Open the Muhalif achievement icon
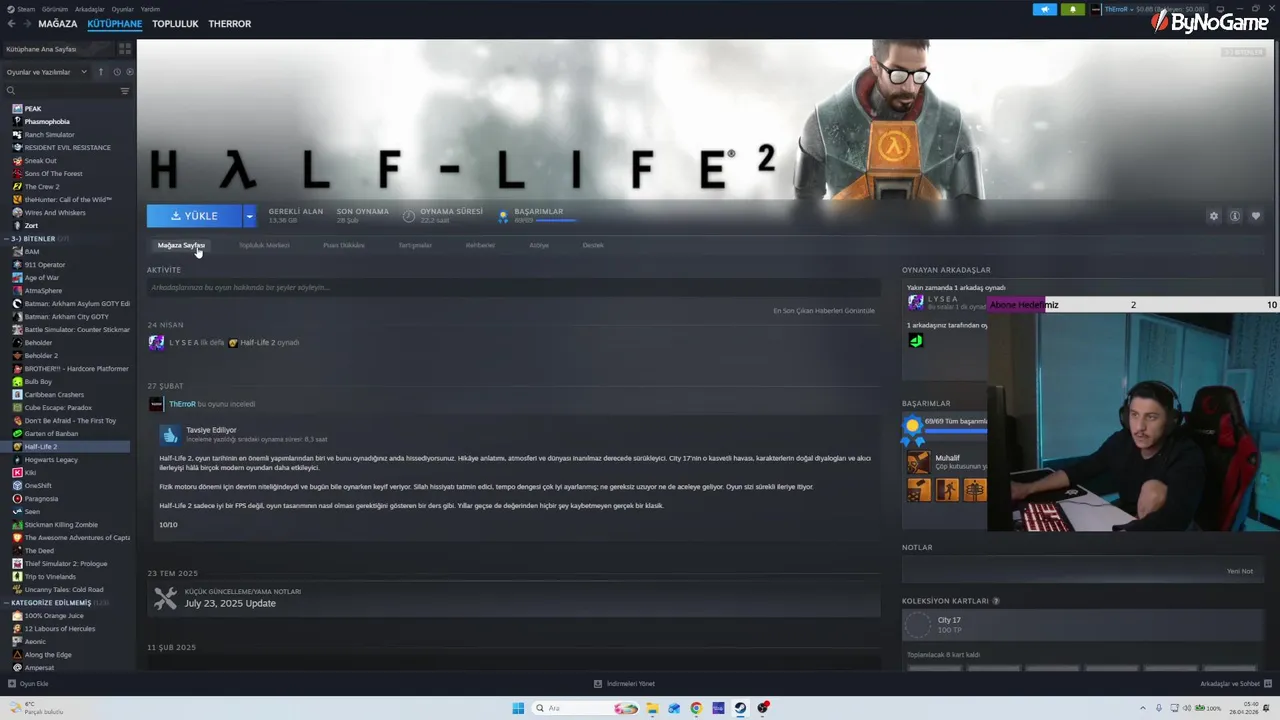 pos(918,462)
